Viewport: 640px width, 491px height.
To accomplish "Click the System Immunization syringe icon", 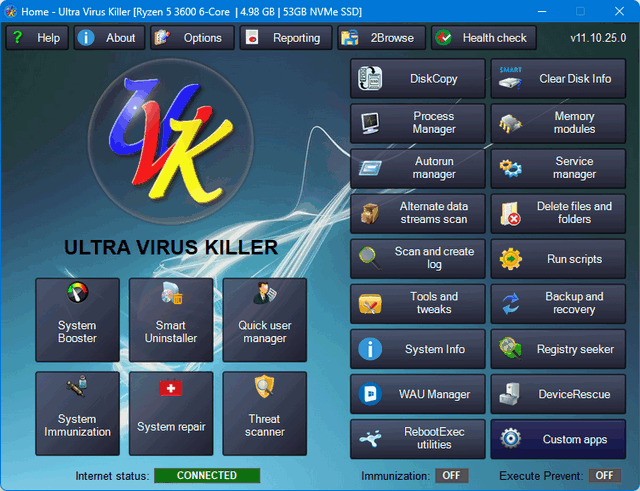I will tap(78, 386).
